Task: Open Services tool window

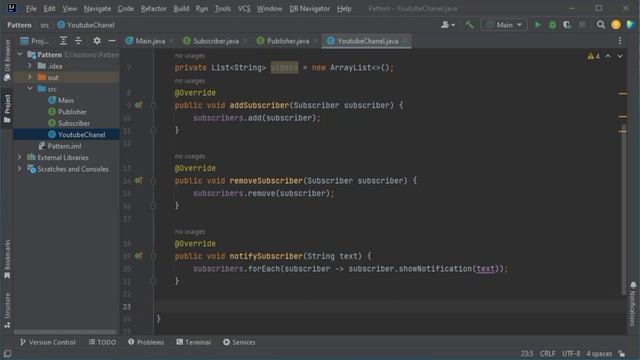Action: click(239, 342)
